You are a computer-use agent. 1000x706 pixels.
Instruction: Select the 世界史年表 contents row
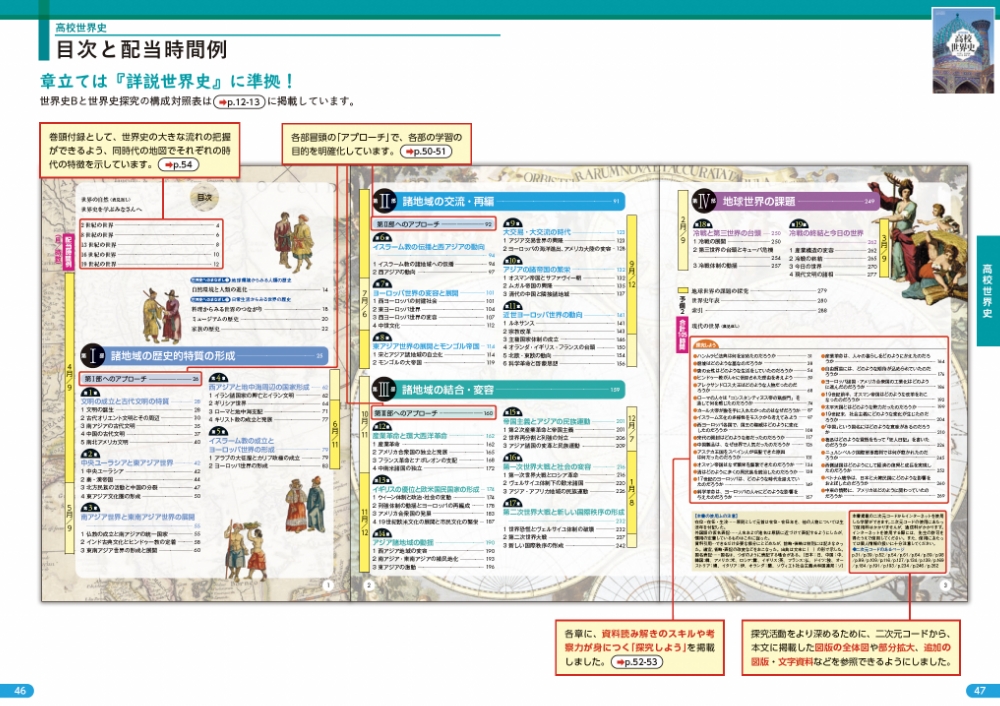(x=759, y=300)
